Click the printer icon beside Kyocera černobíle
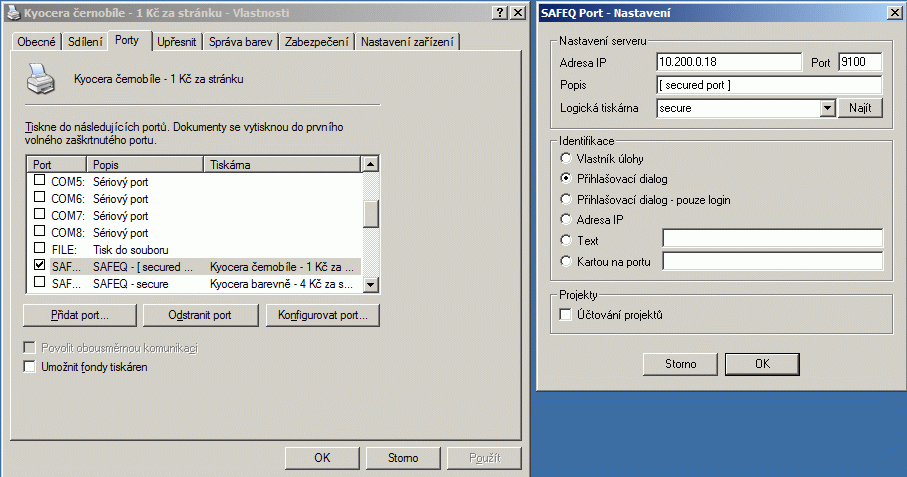The width and height of the screenshot is (907, 477). pos(40,79)
